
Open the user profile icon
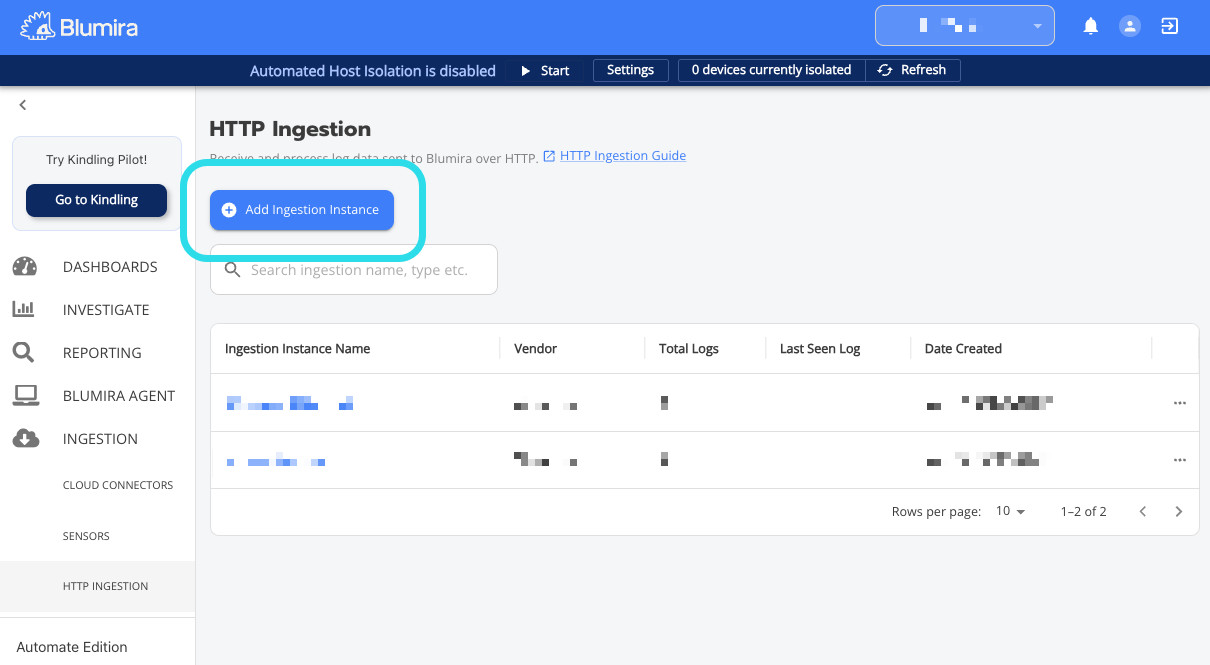tap(1130, 27)
